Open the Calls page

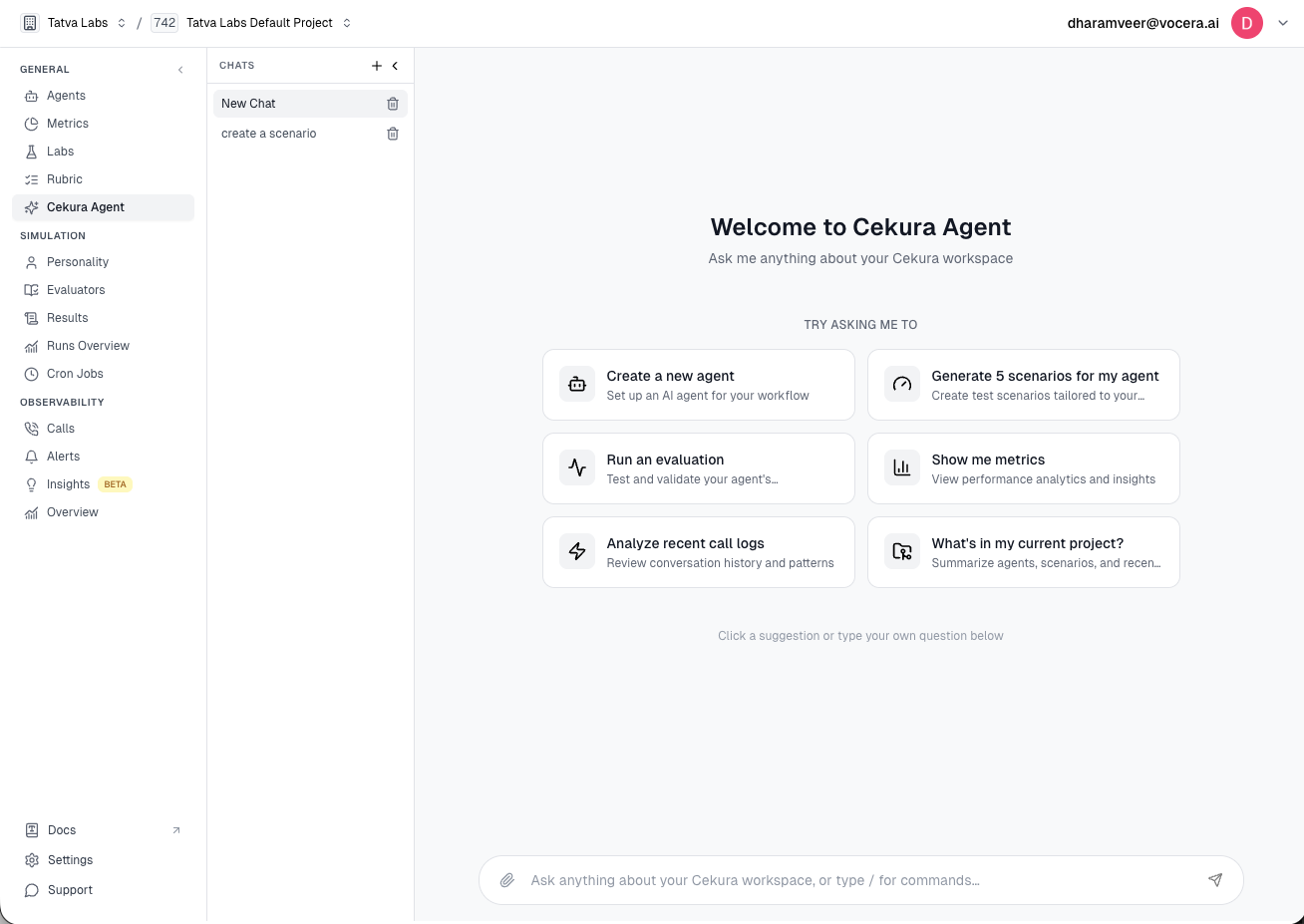tap(103, 429)
